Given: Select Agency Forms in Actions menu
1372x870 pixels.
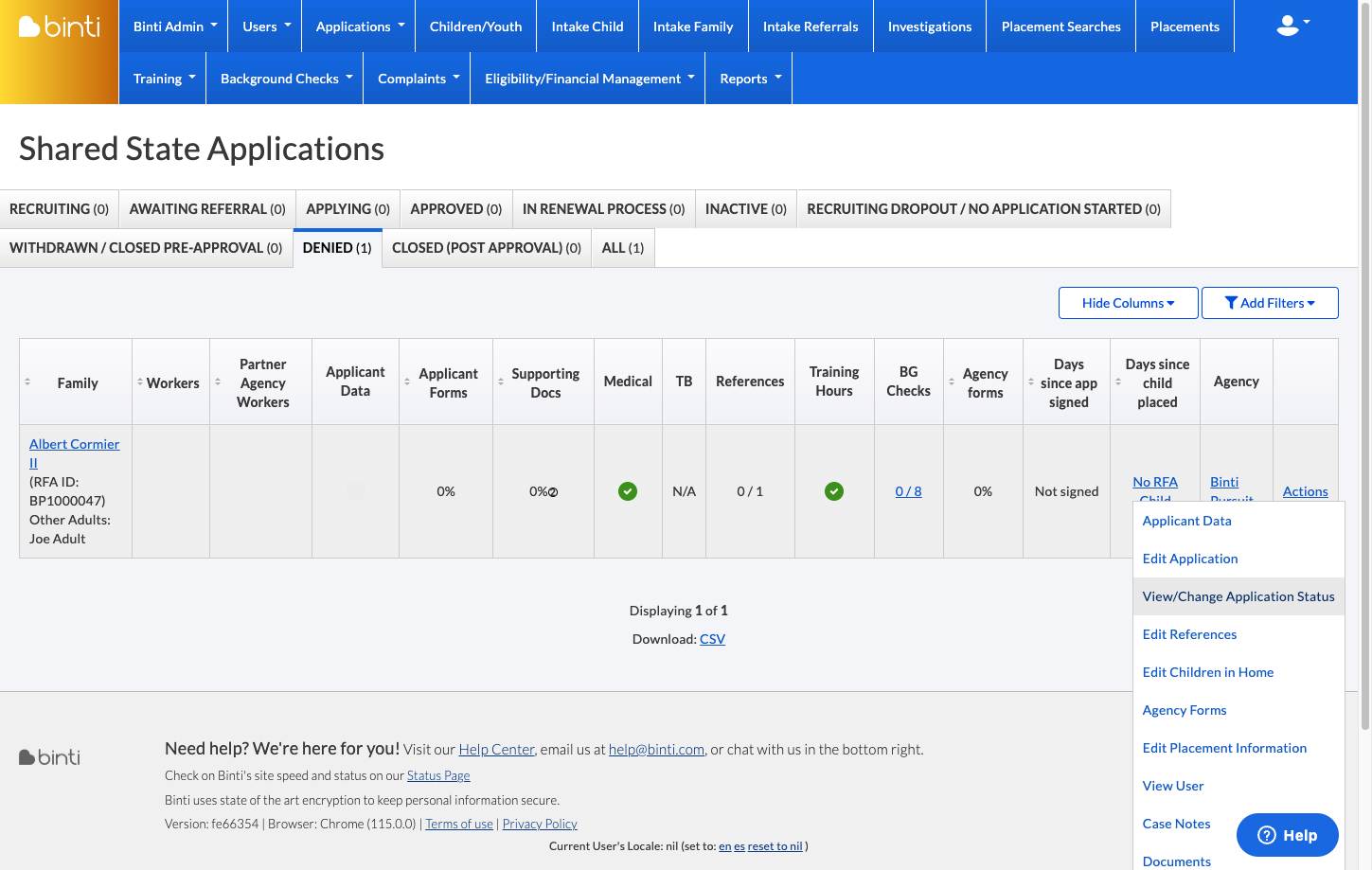Looking at the screenshot, I should point(1238,710).
